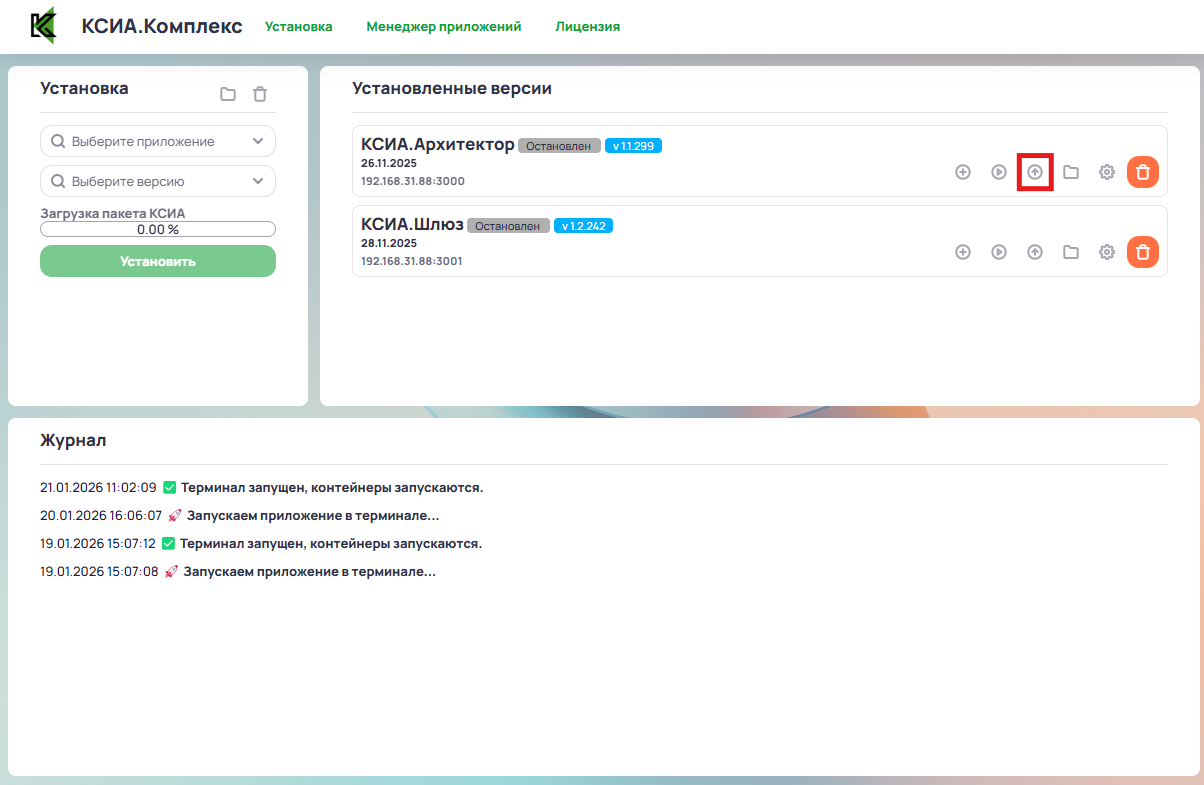Click the КСИА.Комплекс logo
The height and width of the screenshot is (785, 1204).
tap(43, 26)
